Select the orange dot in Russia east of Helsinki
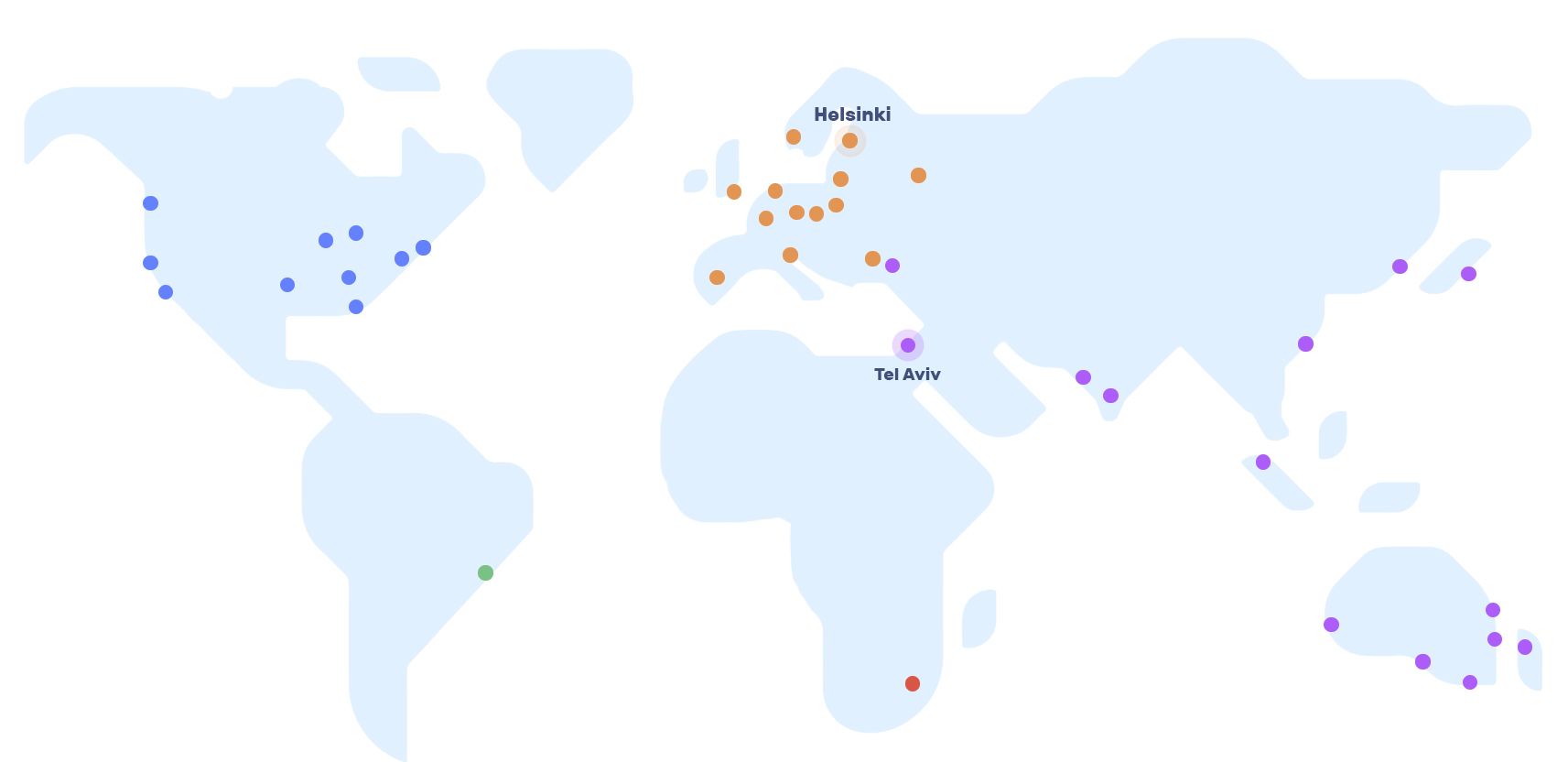Viewport: 1568px width, 784px height. [x=918, y=175]
